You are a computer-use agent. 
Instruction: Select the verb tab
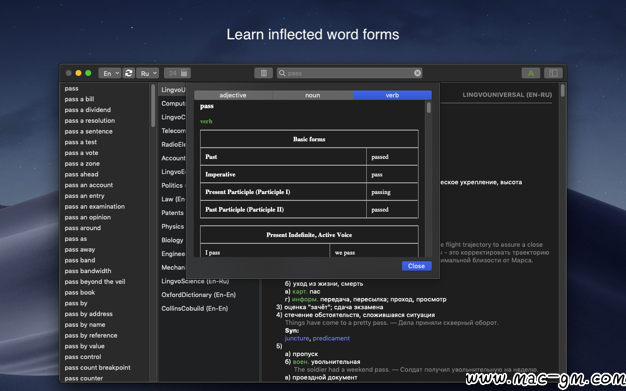tap(392, 95)
